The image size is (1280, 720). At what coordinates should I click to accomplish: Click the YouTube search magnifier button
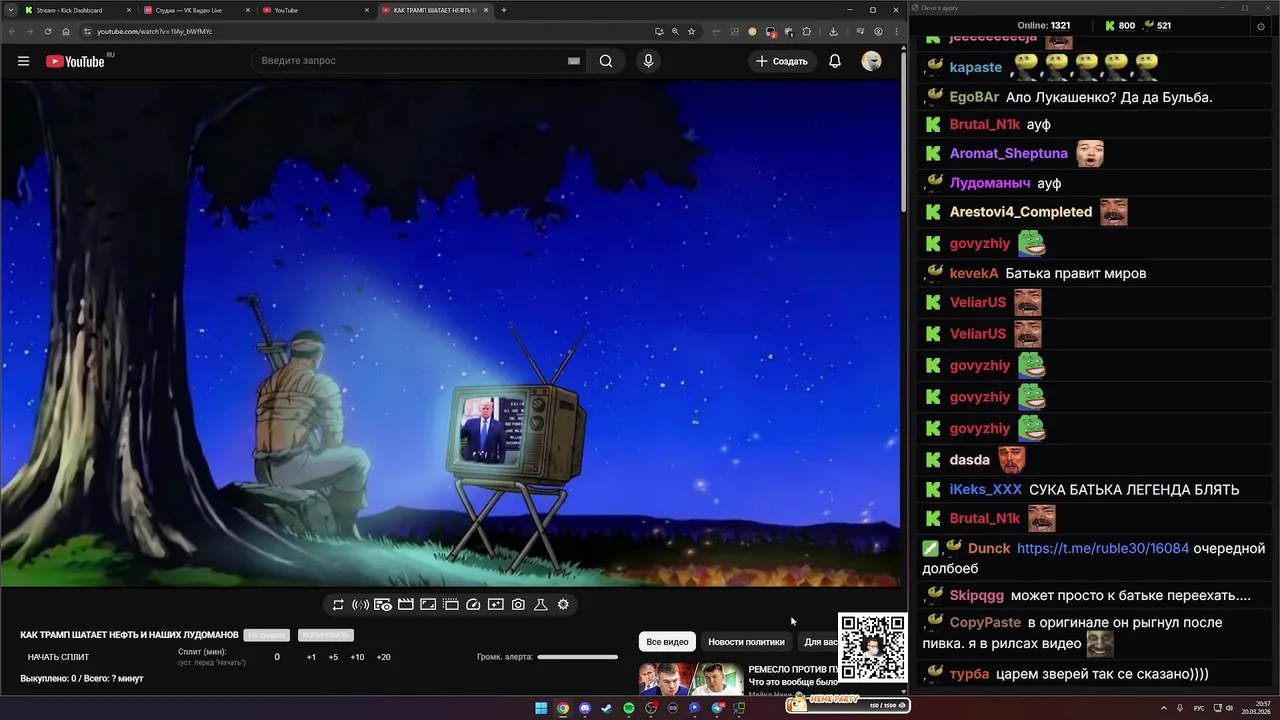[x=606, y=61]
